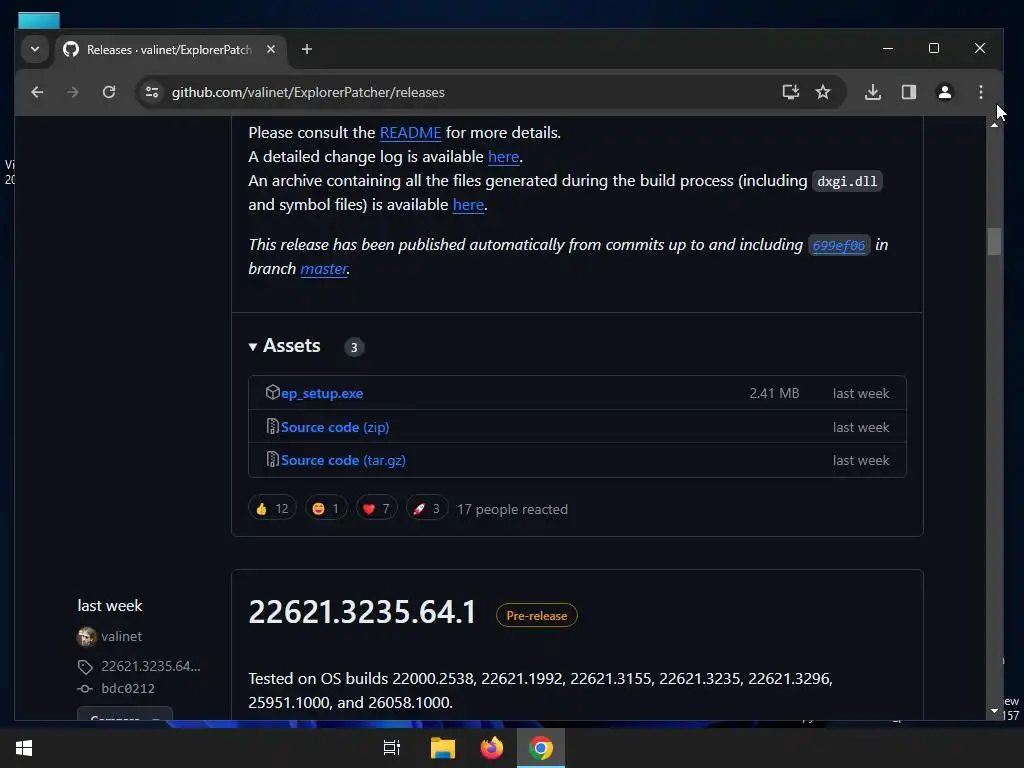Open commit 699ef06 link
The width and height of the screenshot is (1024, 768).
coord(839,246)
